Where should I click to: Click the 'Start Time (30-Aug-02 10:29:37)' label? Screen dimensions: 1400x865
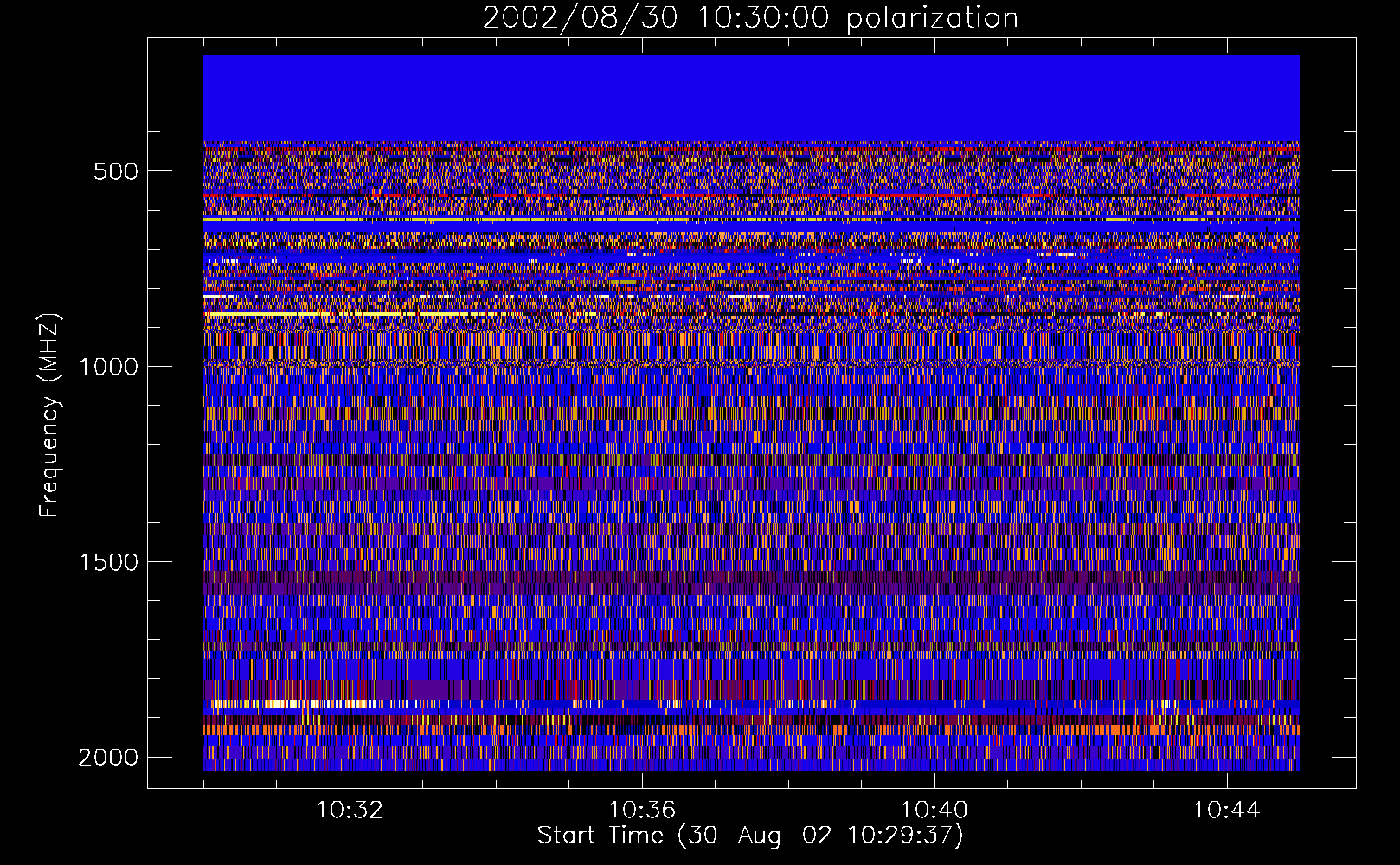(750, 836)
